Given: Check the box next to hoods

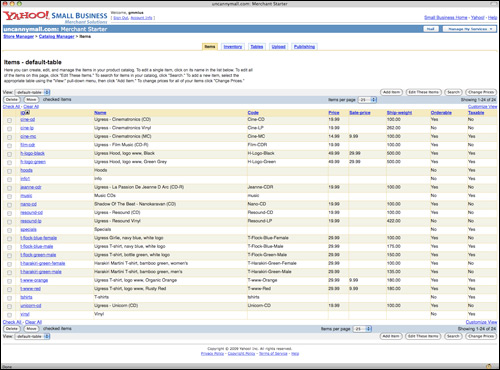Looking at the screenshot, I should 9,171.
